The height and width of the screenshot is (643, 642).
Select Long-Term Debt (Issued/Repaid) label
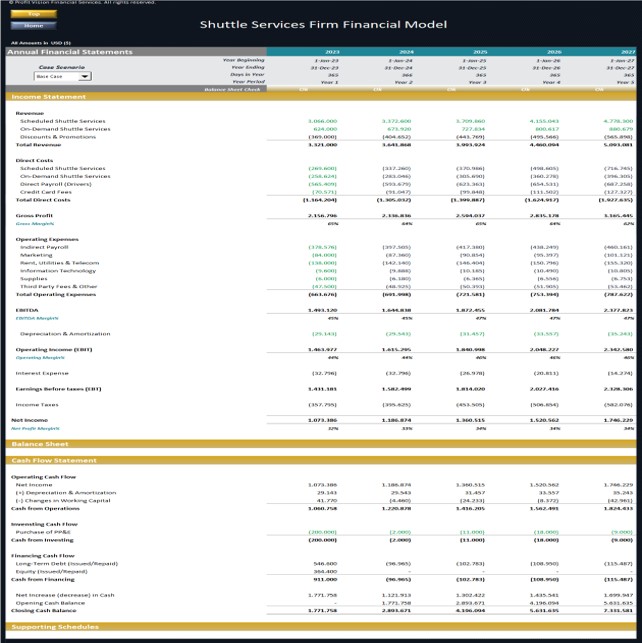67,563
